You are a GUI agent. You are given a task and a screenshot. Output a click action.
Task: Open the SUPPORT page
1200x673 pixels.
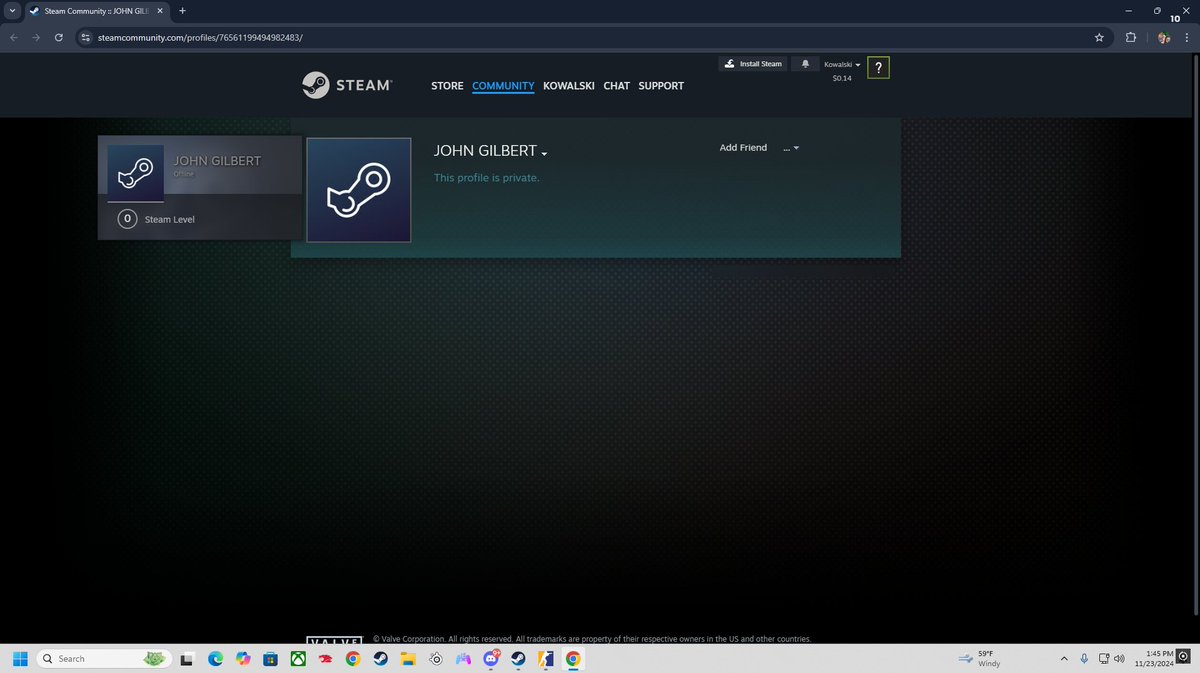click(x=661, y=86)
